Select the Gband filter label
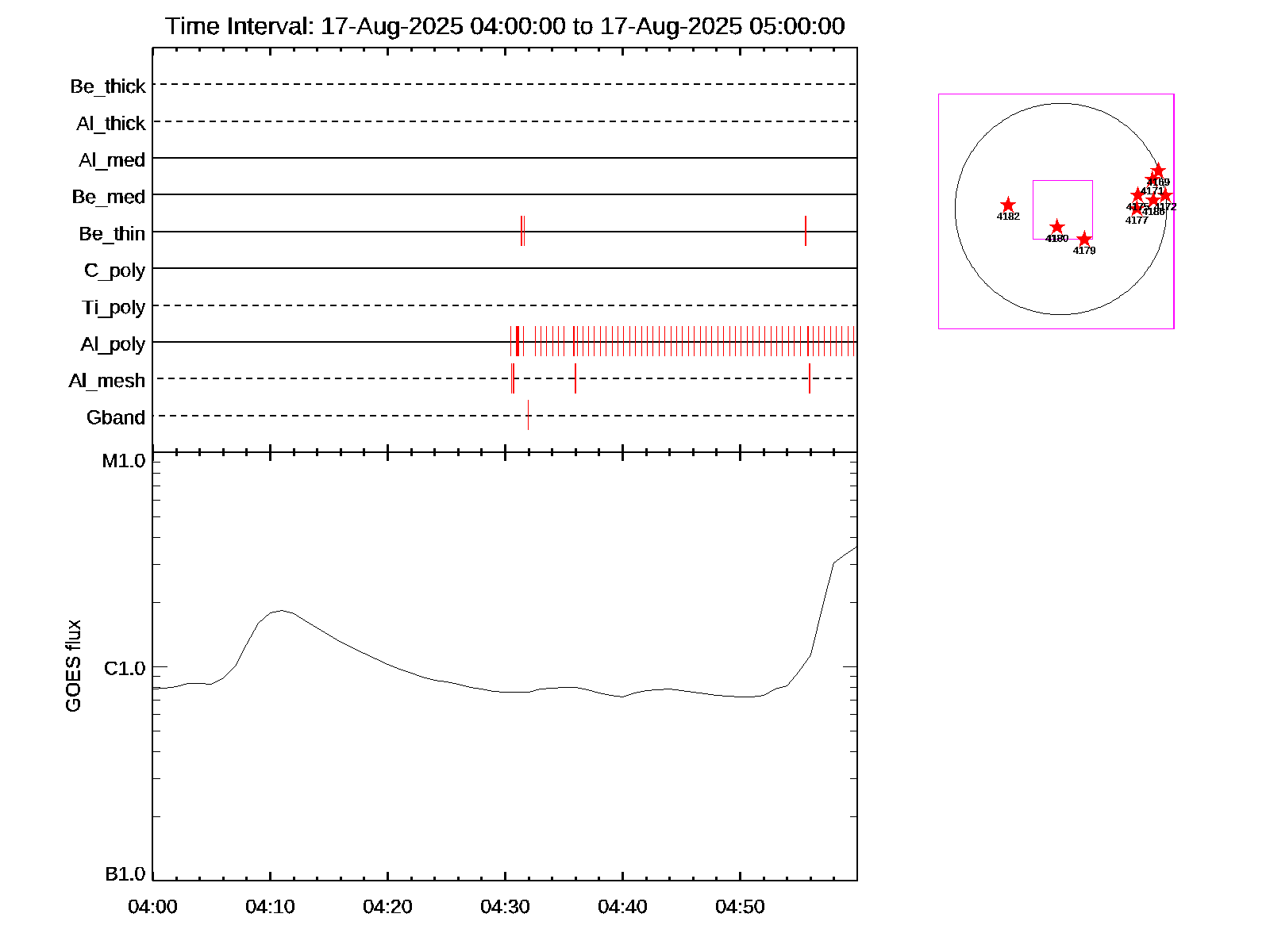Viewport: 1270px width, 952px height. pos(116,418)
